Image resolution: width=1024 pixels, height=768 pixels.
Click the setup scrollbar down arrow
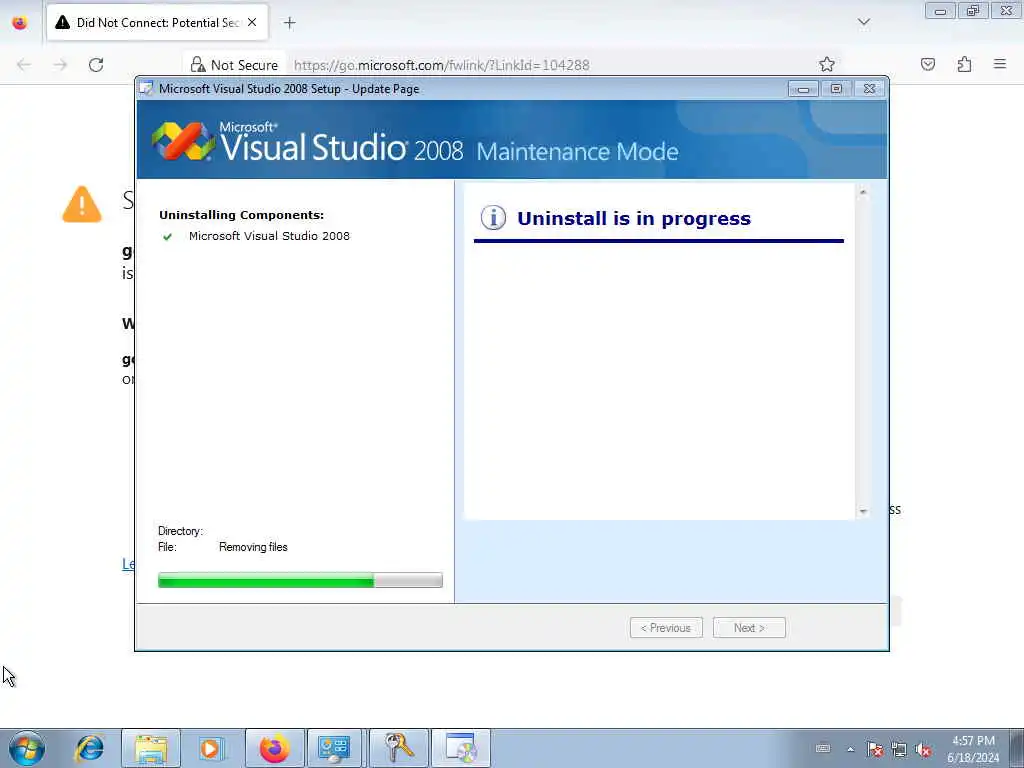[863, 511]
